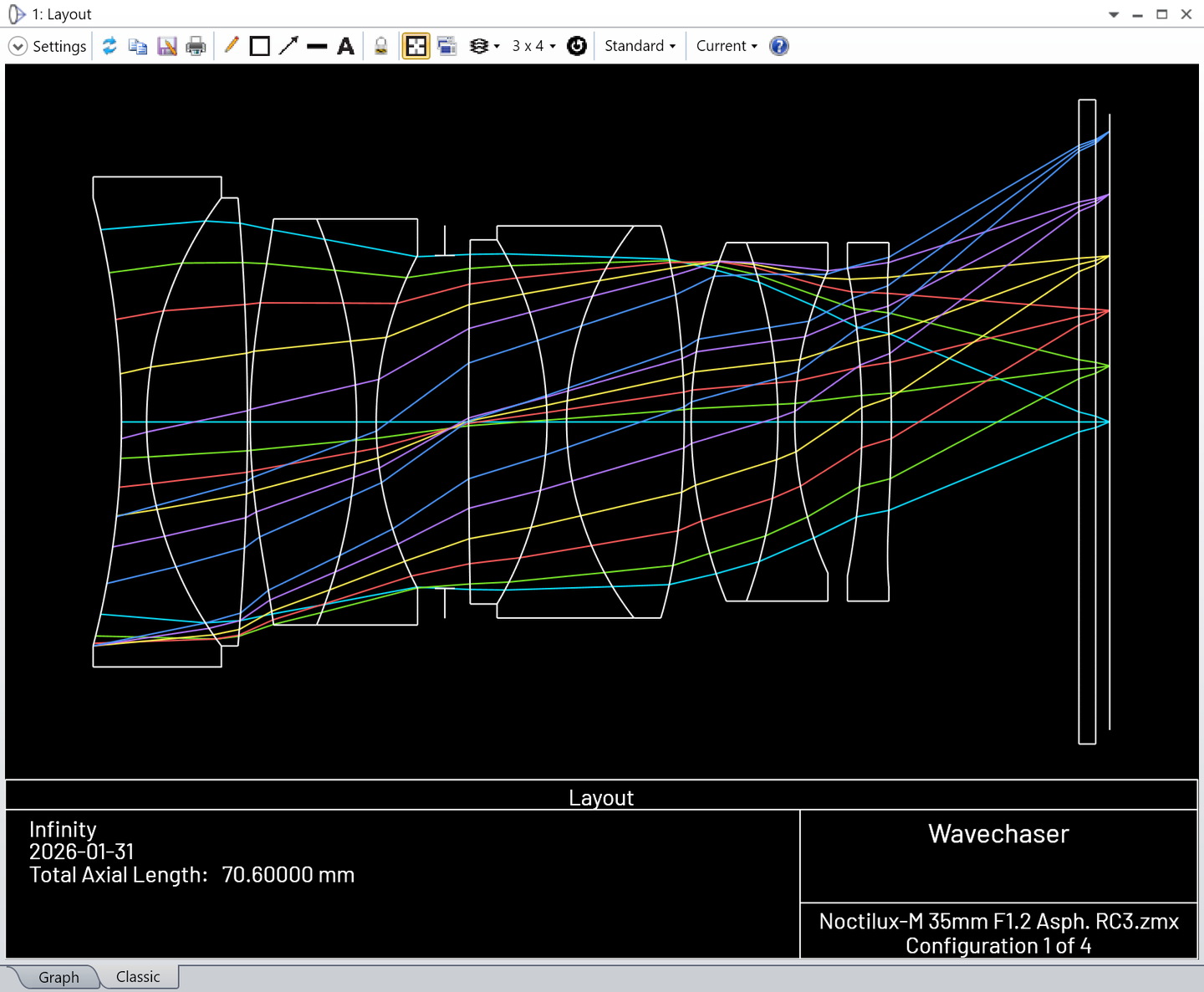Click the Noctilux-M 35mm file name text
The width and height of the screenshot is (1204, 992).
click(998, 922)
